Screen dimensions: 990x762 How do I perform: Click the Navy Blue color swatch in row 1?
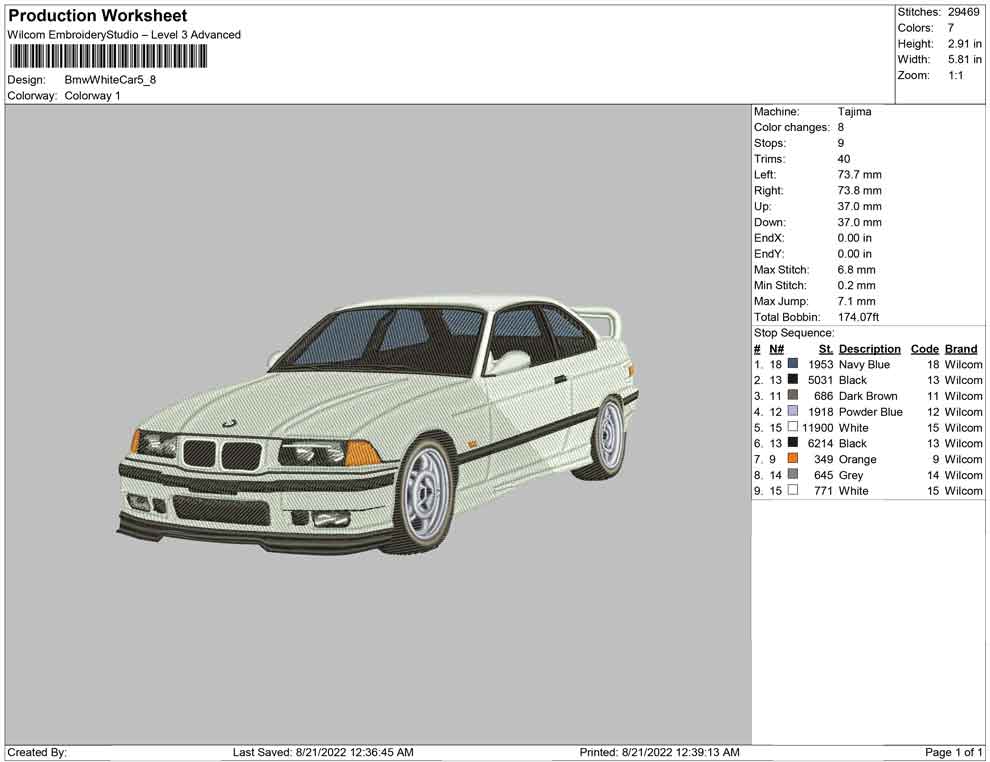793,365
